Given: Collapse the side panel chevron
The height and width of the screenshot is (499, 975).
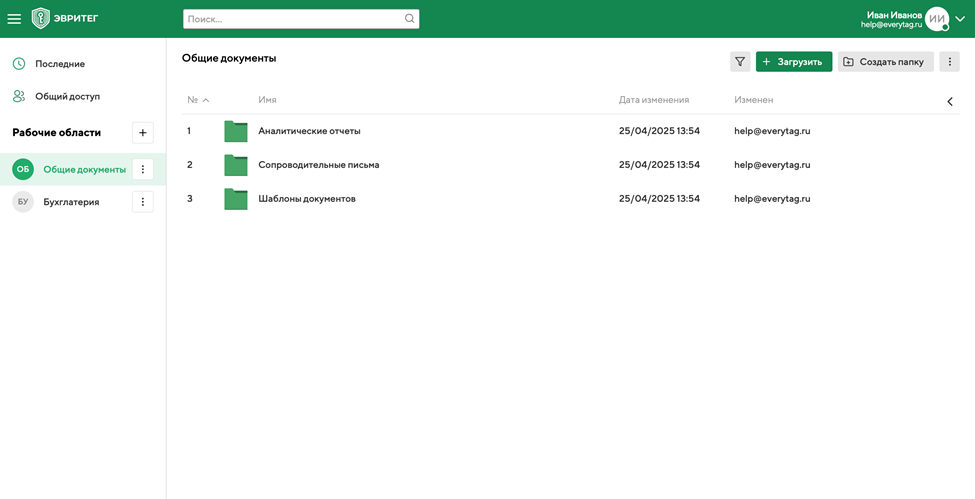Looking at the screenshot, I should coord(949,101).
